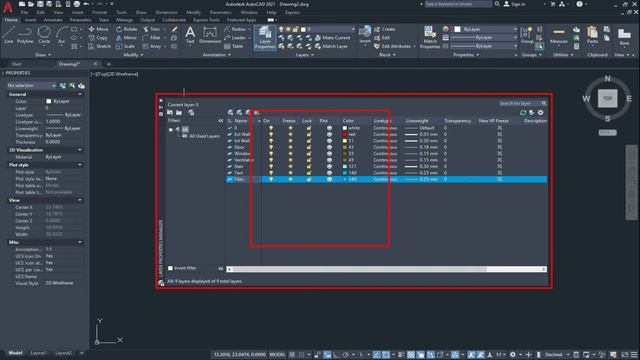The height and width of the screenshot is (360, 640).
Task: Collapse the View section in Properties
Action: [x=80, y=200]
